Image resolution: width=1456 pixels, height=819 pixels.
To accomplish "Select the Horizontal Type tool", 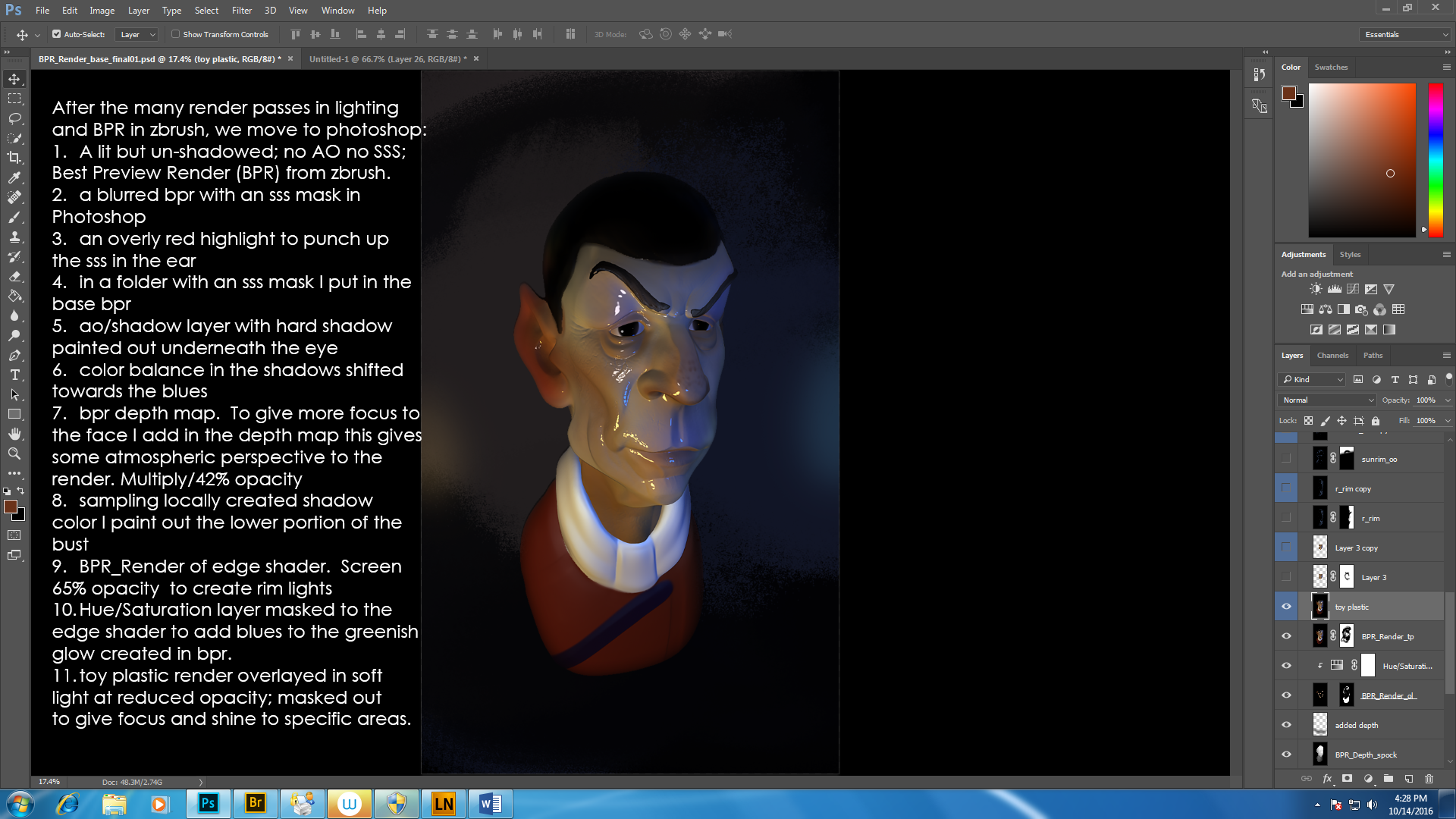I will pyautogui.click(x=14, y=375).
